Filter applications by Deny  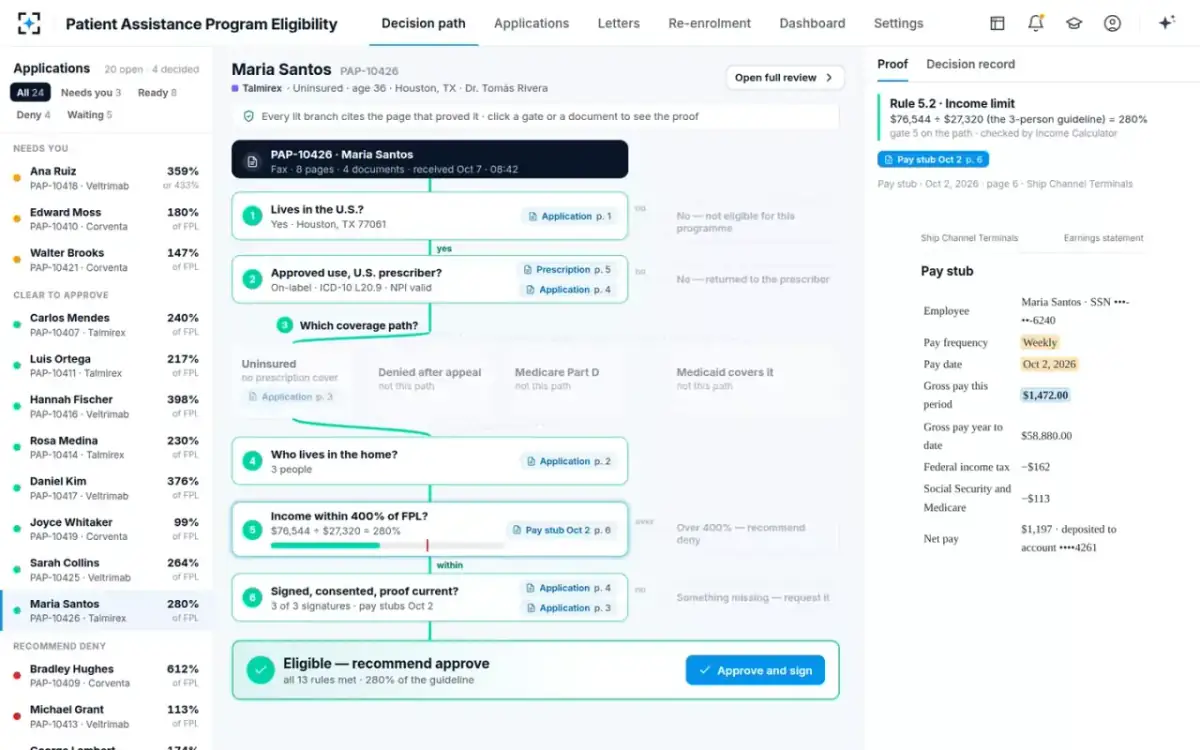pos(34,115)
